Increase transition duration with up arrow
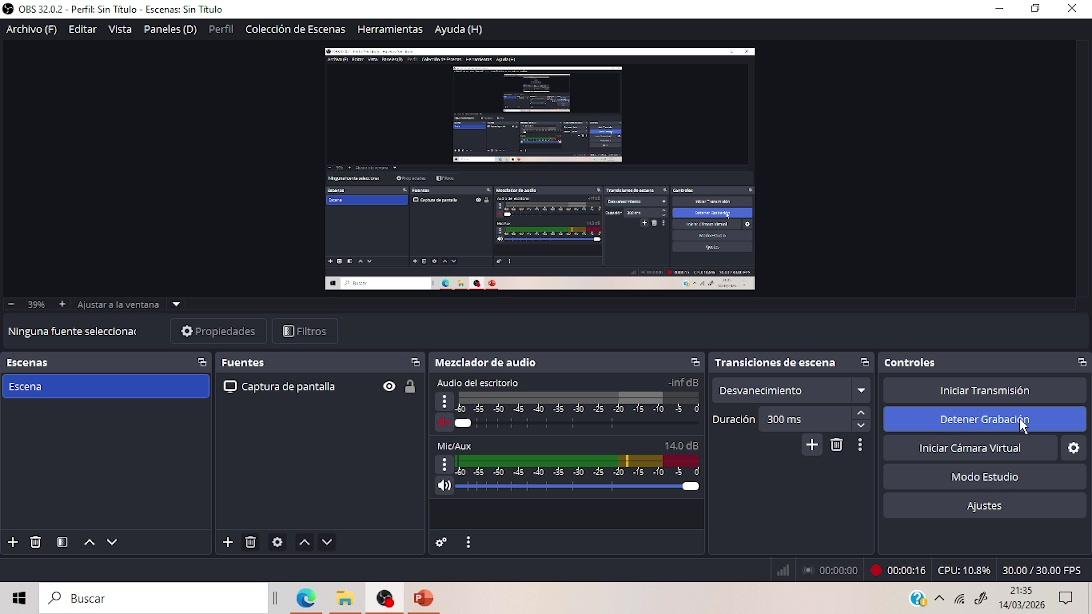The width and height of the screenshot is (1092, 614). coord(861,414)
